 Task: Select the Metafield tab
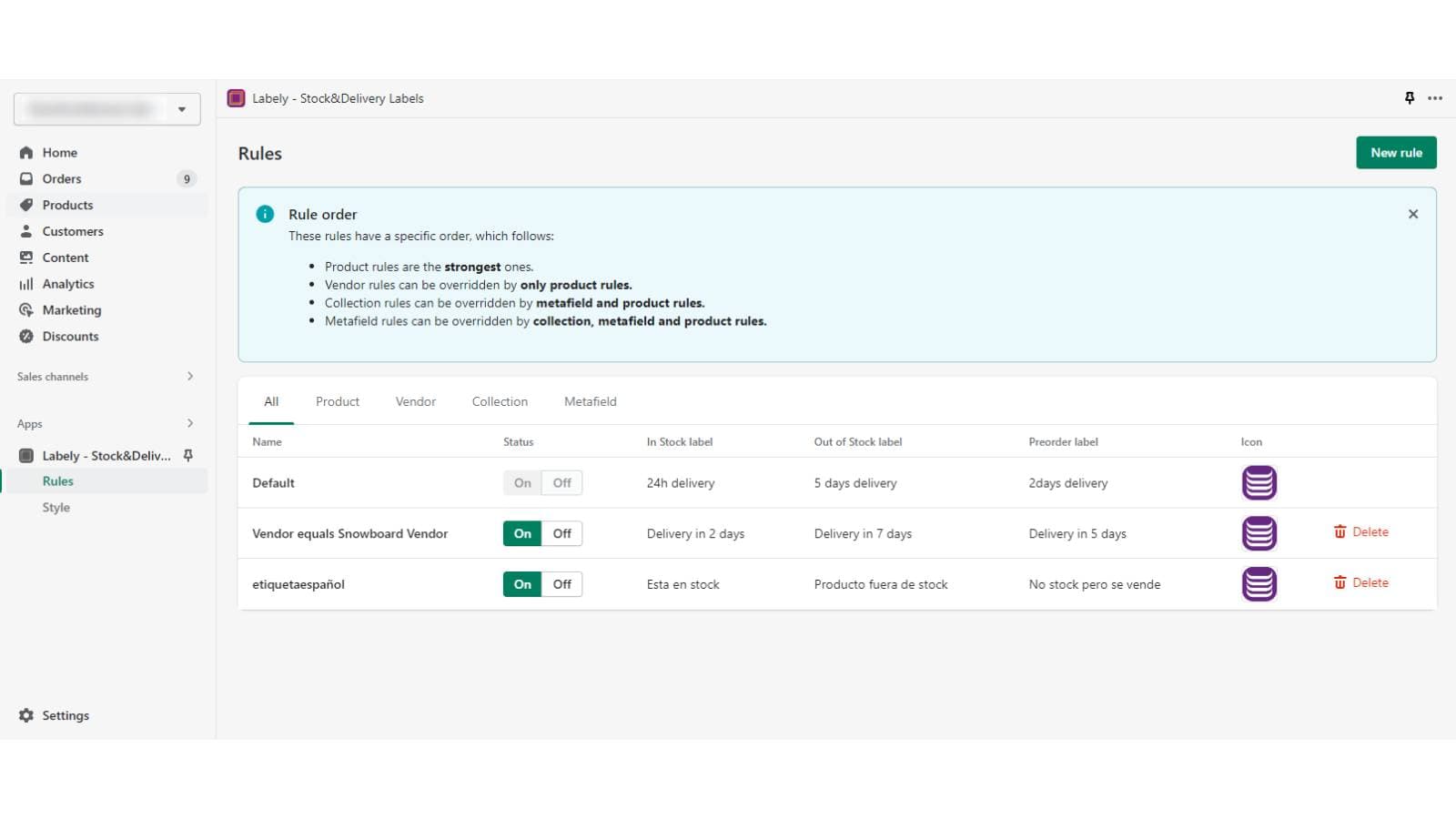point(590,401)
